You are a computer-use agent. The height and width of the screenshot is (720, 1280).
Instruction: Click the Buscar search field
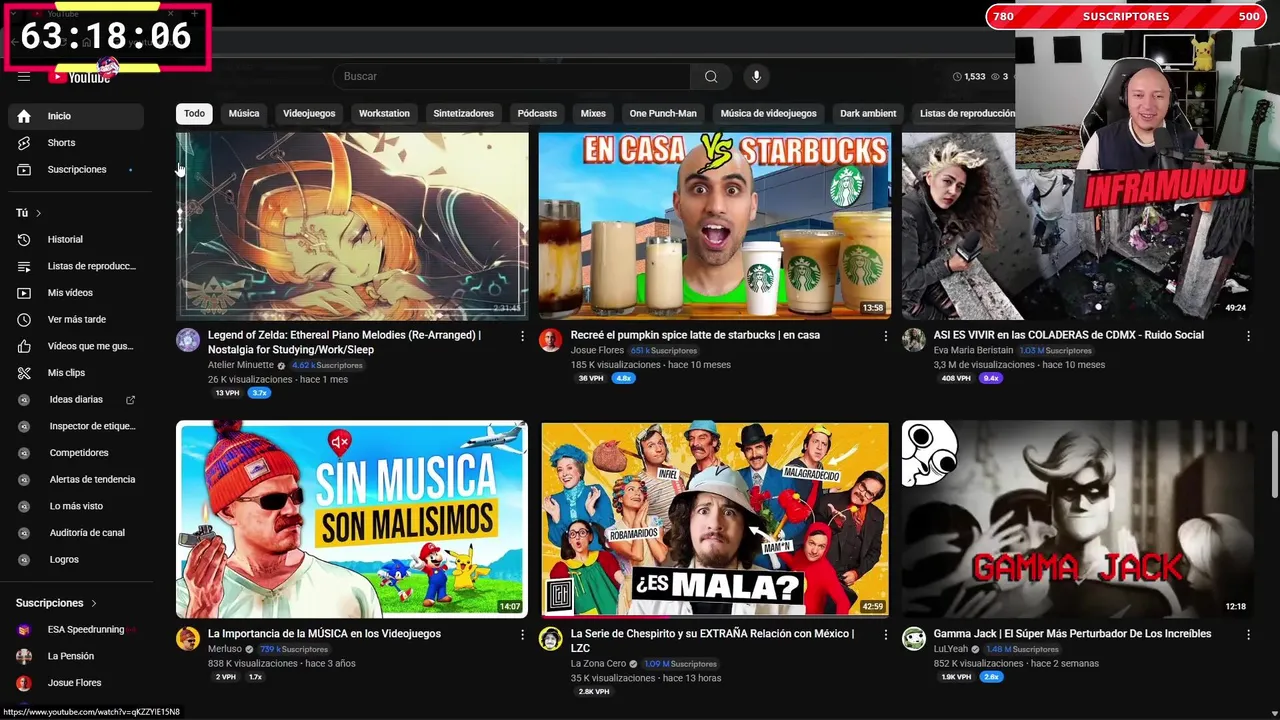(511, 77)
